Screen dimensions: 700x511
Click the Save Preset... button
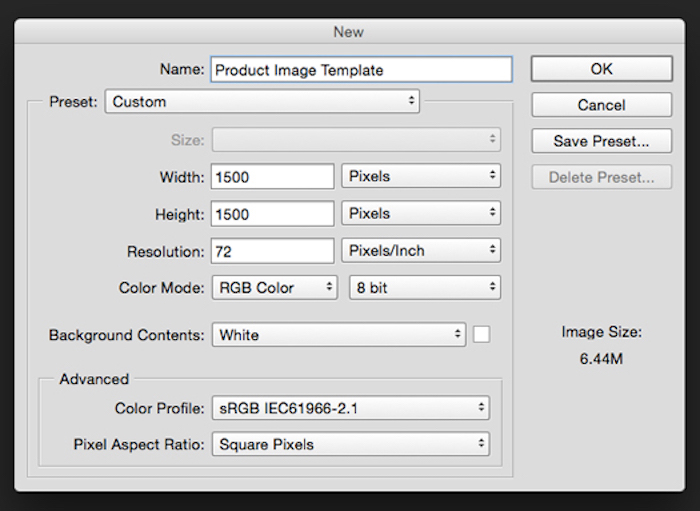(601, 141)
